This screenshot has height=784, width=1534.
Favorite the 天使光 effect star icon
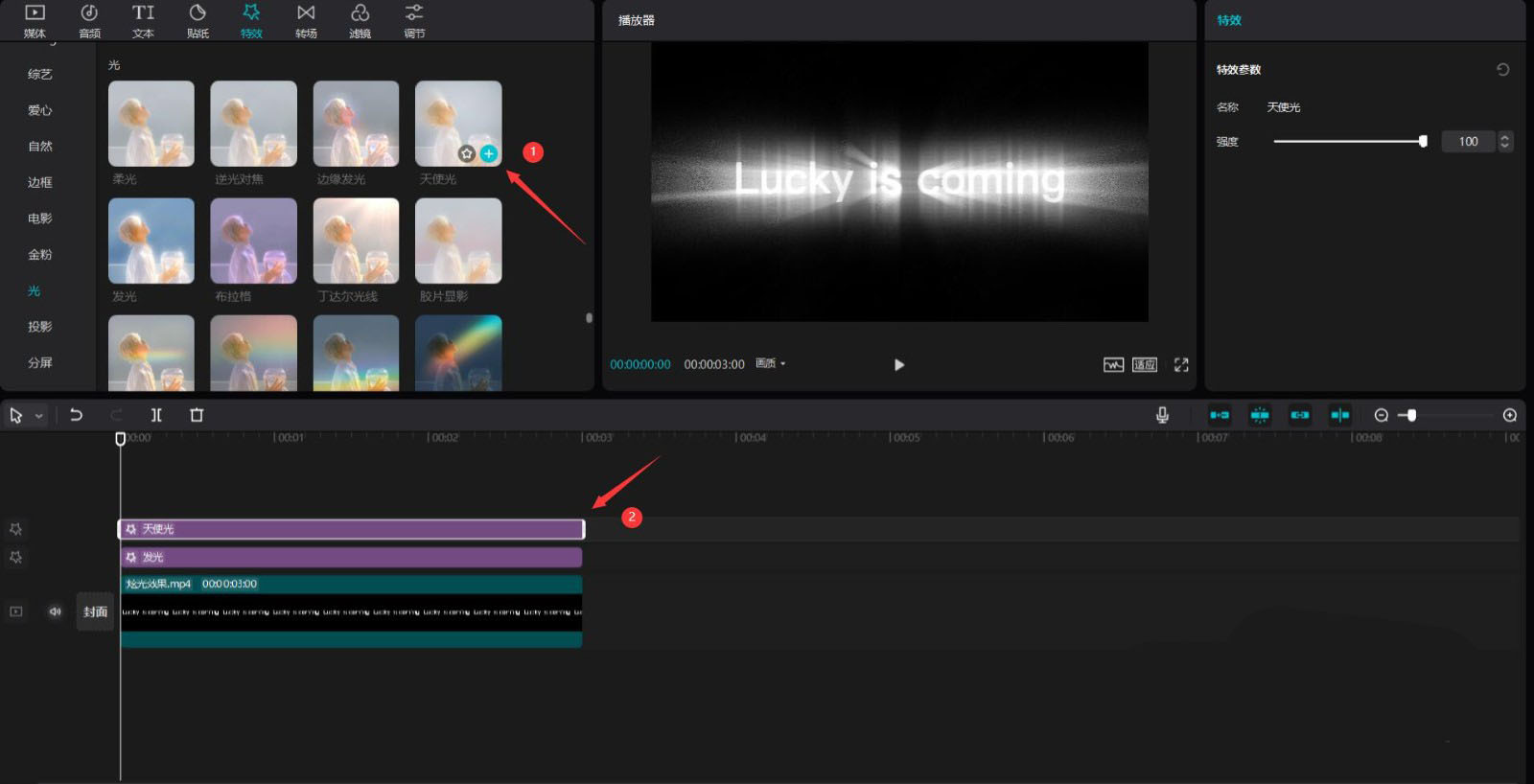467,153
